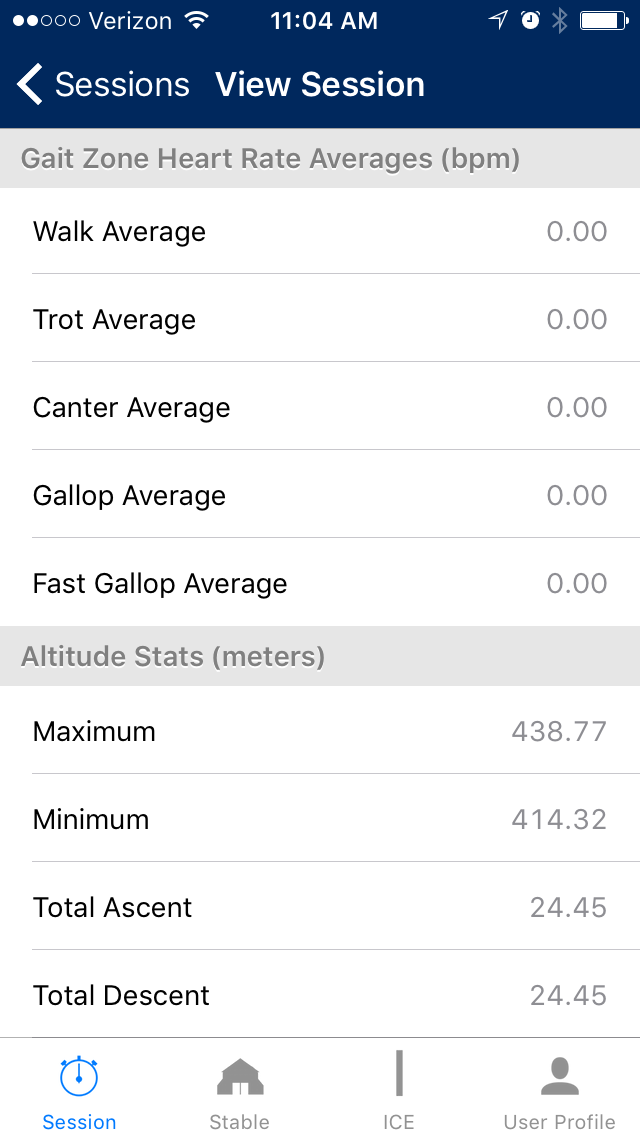Viewport: 640px width, 1136px height.
Task: Switch to the Stable tab label
Action: pyautogui.click(x=239, y=1122)
